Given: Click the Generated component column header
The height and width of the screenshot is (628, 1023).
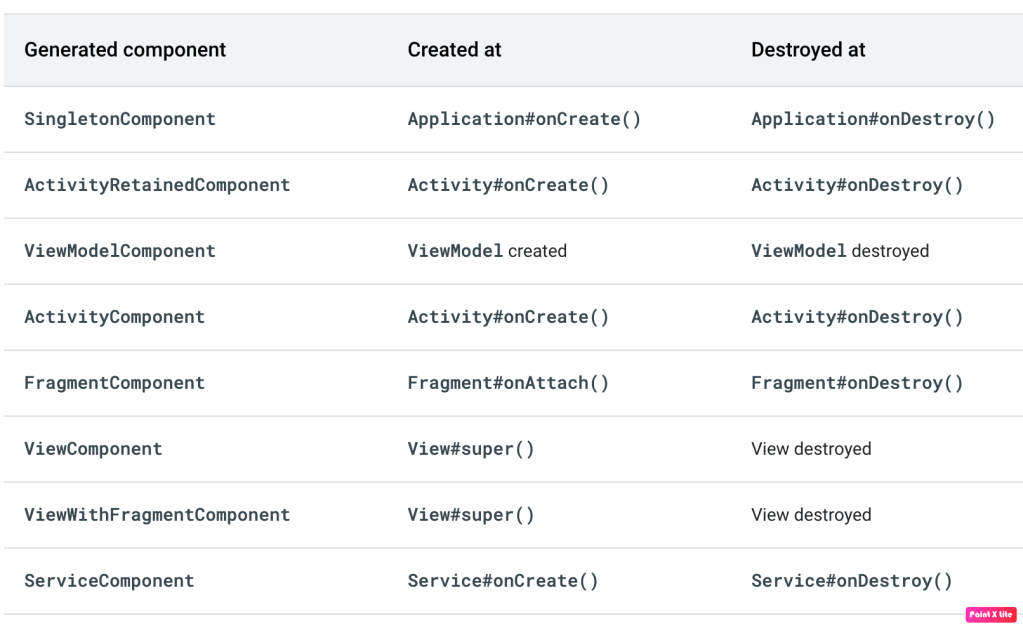Looking at the screenshot, I should [x=125, y=50].
